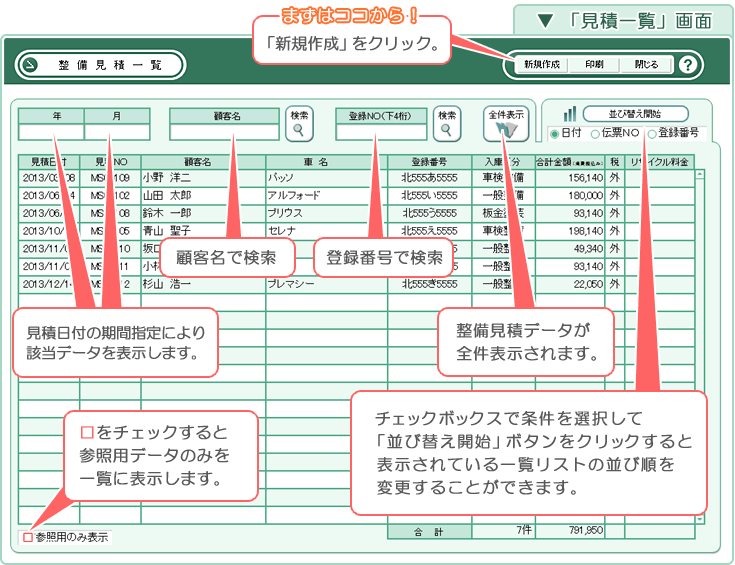Click the 49,340 amount cell
The width and height of the screenshot is (735, 565).
point(570,249)
